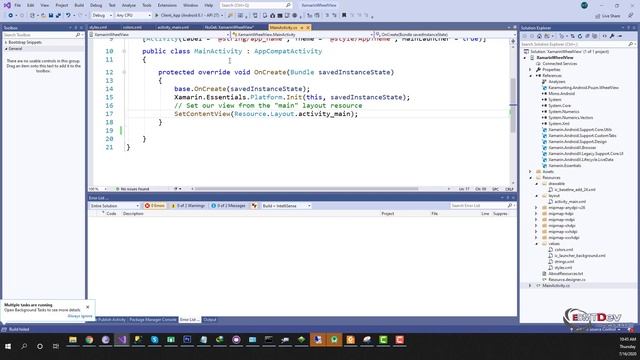Click the Home icon in Solution Explorer
This screenshot has height=360, width=640.
click(539, 36)
